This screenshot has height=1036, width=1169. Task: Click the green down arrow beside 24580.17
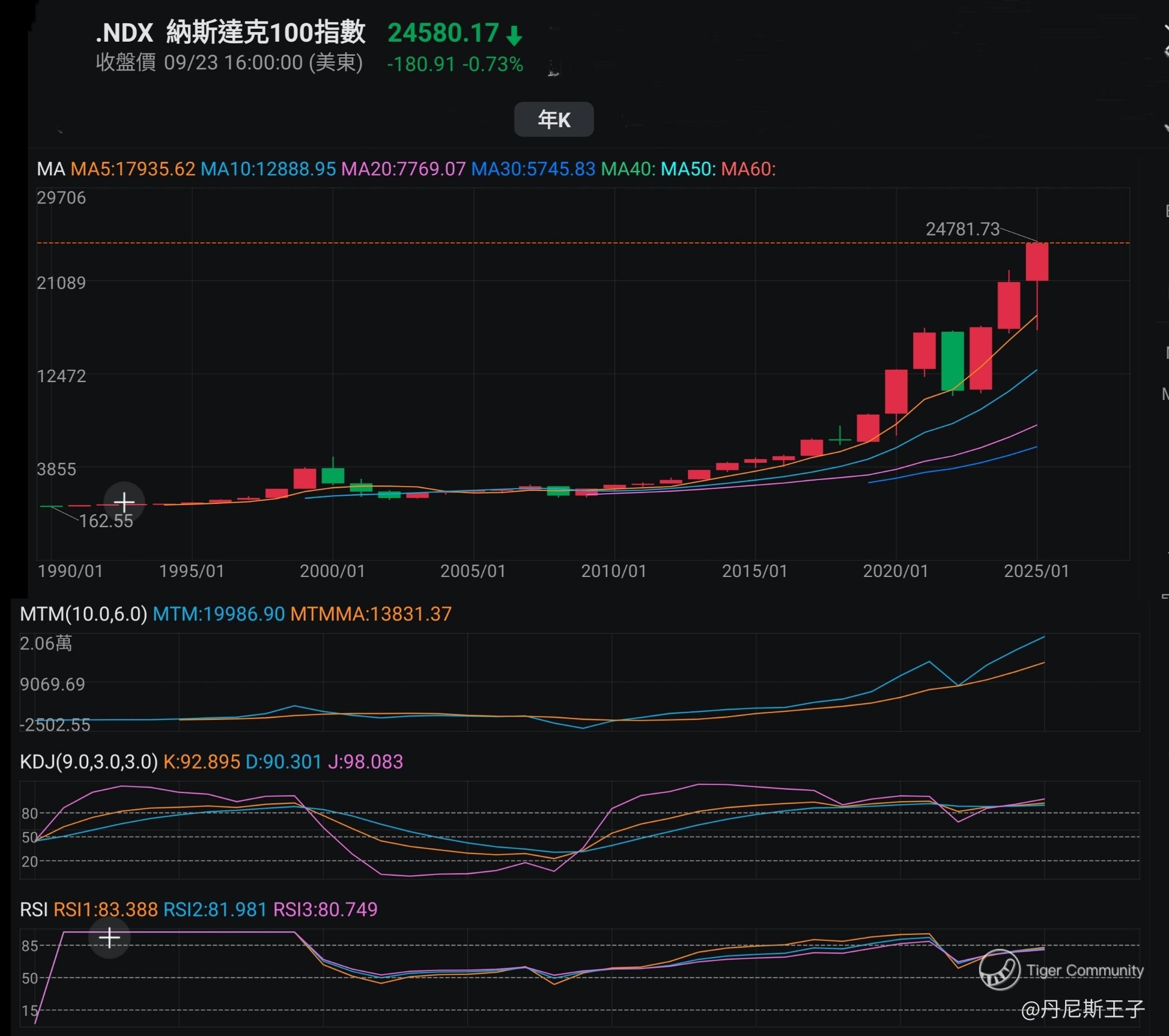coord(514,35)
